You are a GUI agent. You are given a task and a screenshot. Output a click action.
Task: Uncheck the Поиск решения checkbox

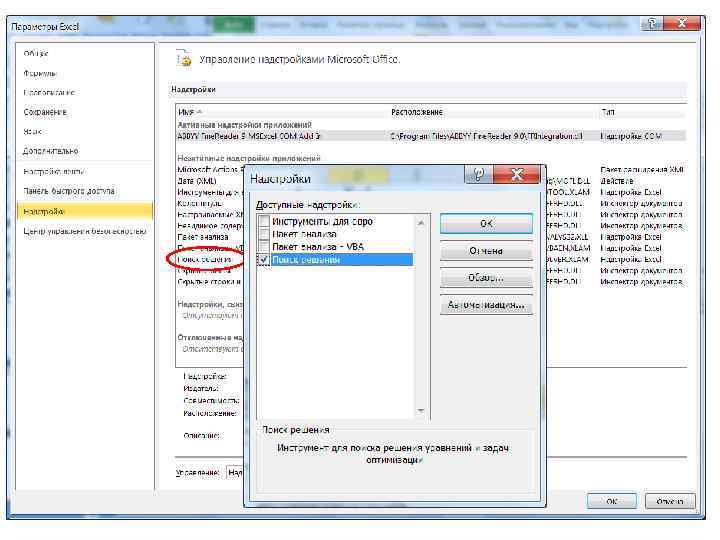pyautogui.click(x=264, y=260)
